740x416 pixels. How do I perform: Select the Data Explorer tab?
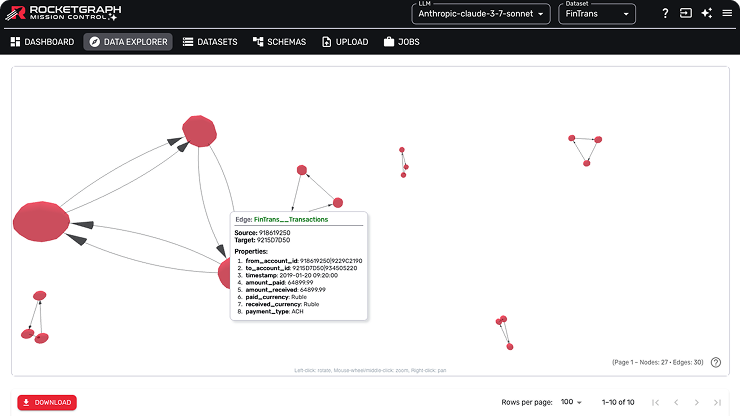coord(128,42)
